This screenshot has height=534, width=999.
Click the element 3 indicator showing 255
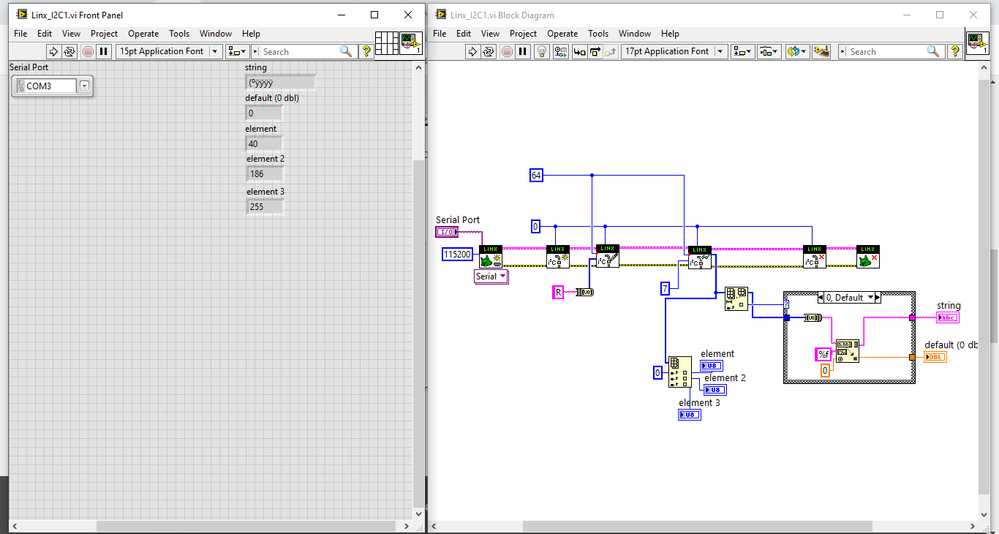(x=264, y=206)
